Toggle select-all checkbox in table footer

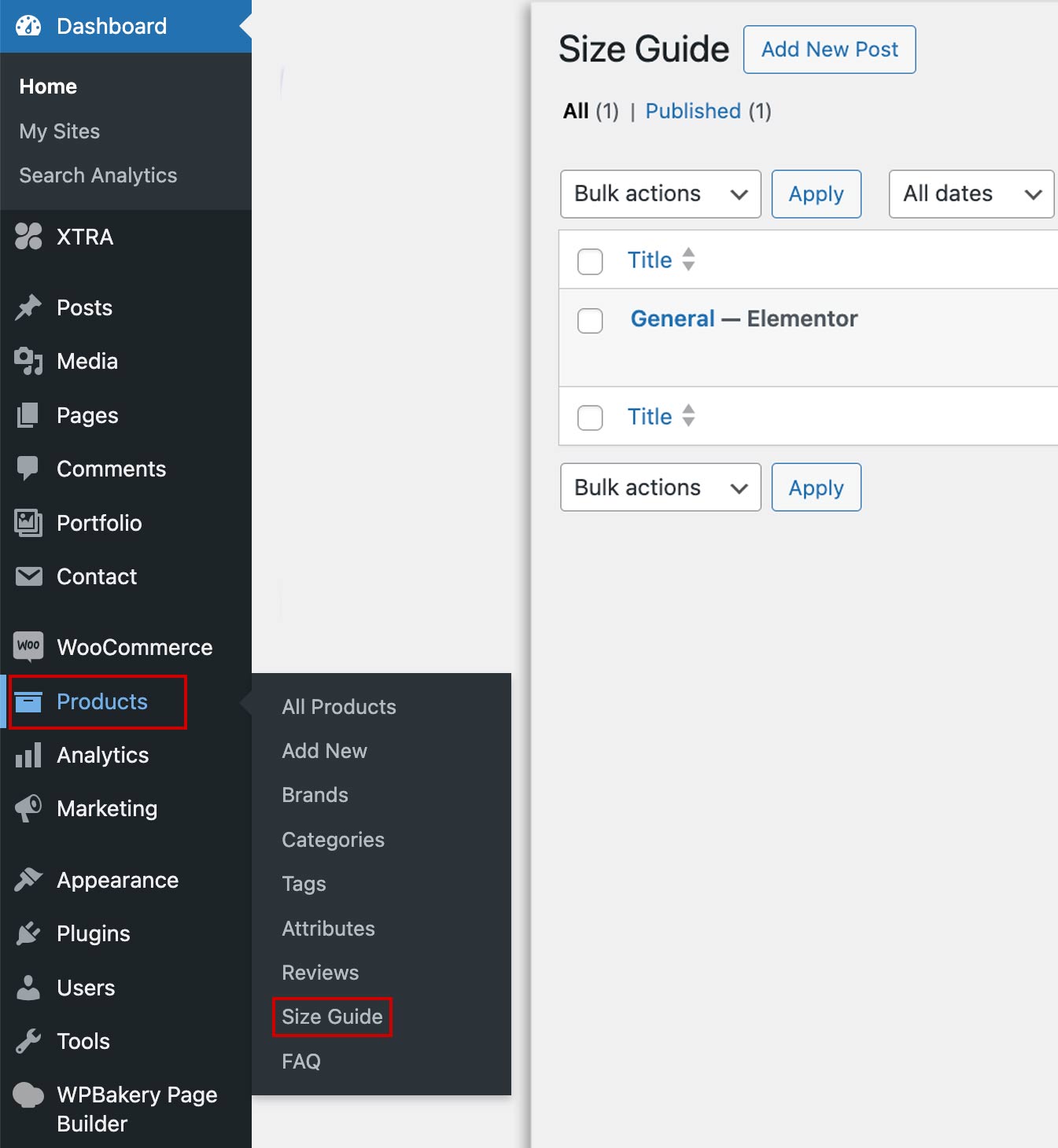(590, 418)
